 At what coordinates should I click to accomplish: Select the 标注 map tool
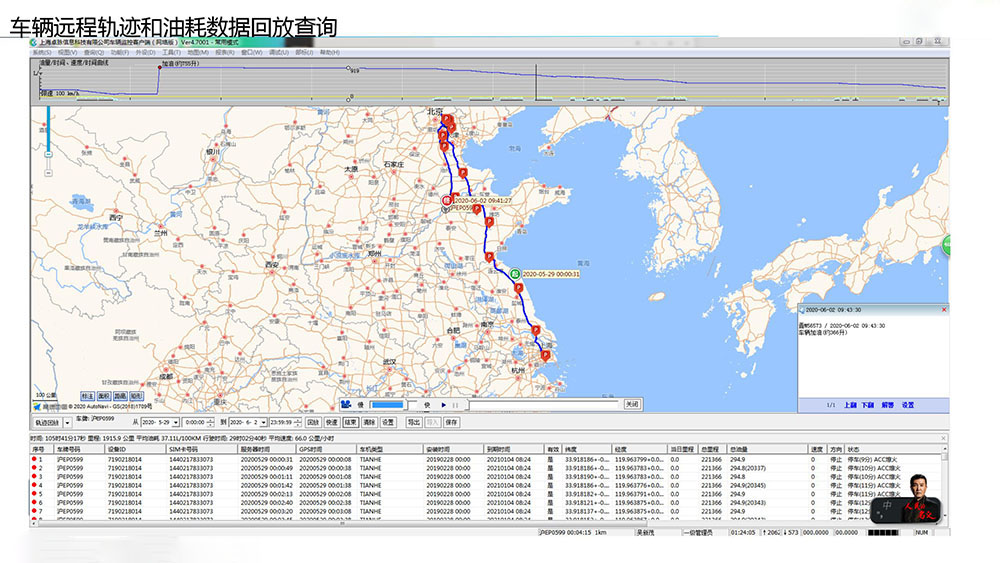87,396
